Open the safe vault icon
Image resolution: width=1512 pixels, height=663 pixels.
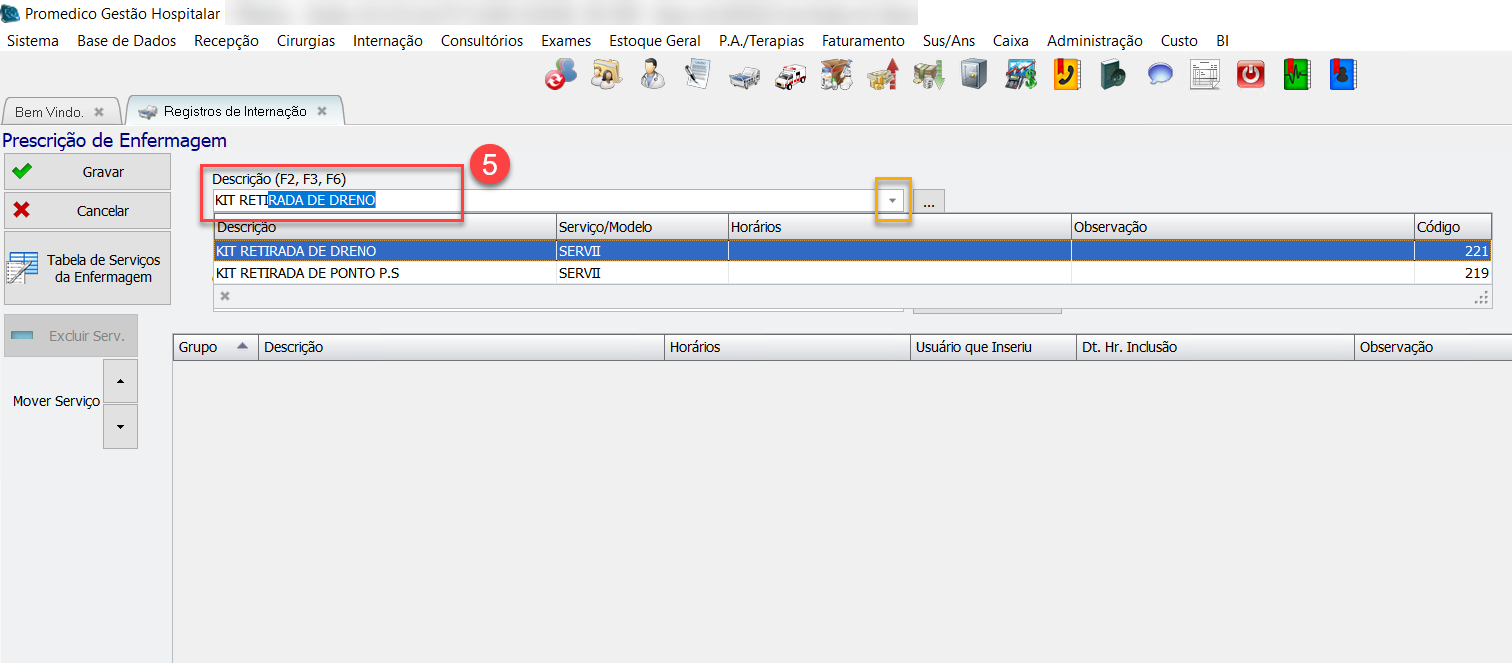tap(973, 75)
